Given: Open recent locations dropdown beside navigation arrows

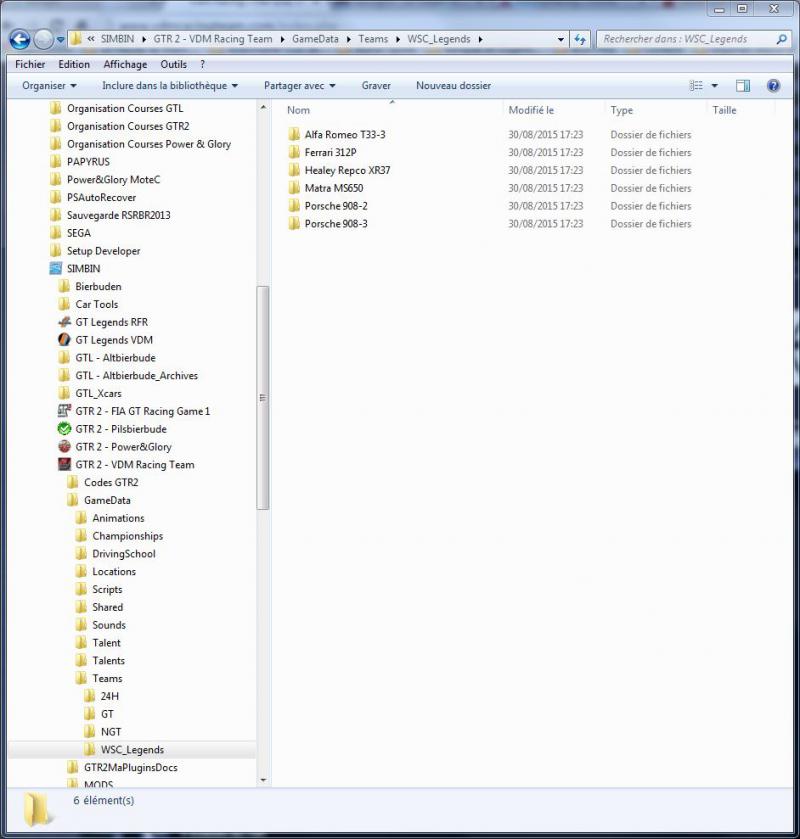Looking at the screenshot, I should click(60, 40).
